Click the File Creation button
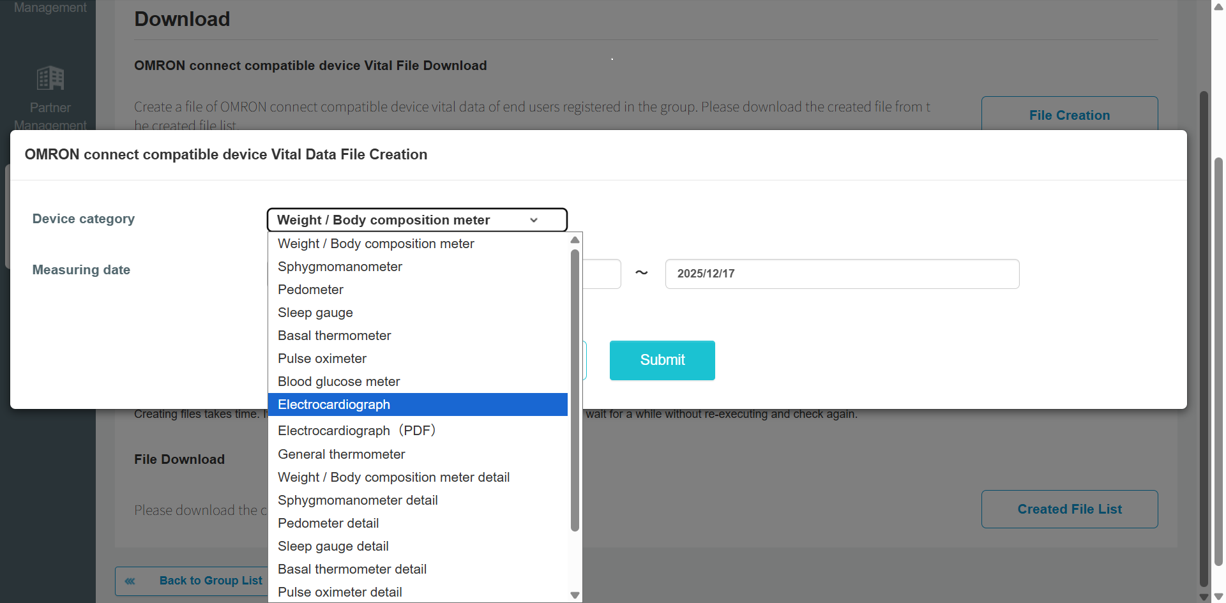1226x603 pixels. point(1070,115)
